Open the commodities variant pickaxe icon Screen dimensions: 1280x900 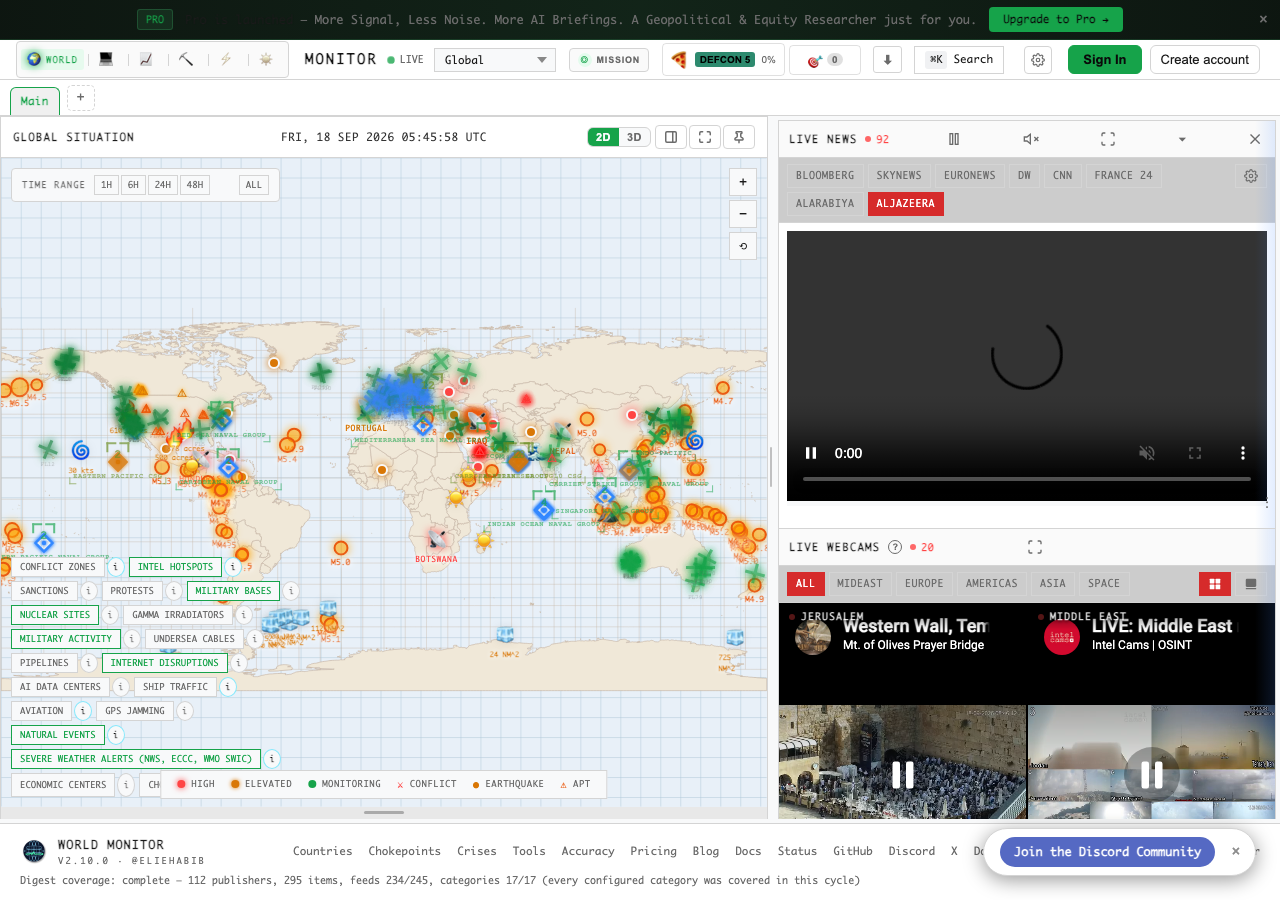pyautogui.click(x=186, y=59)
